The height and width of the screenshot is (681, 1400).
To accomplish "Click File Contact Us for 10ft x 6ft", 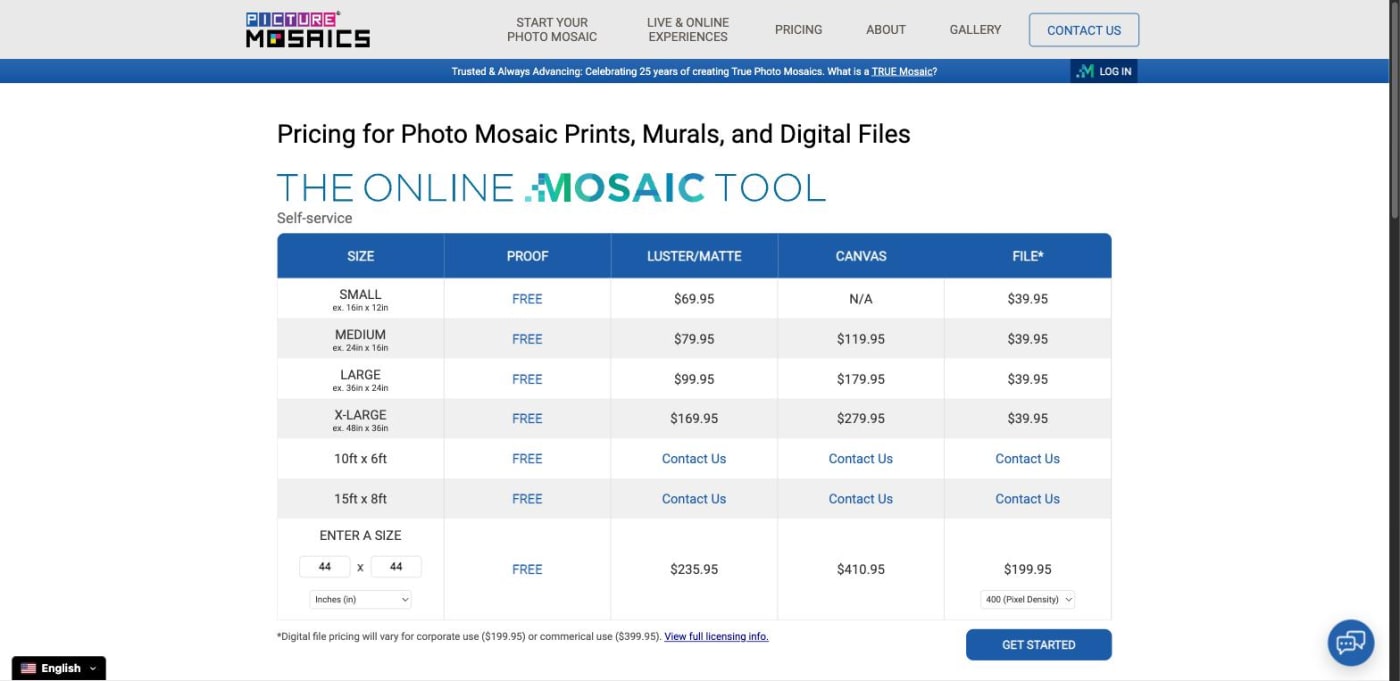I will click(x=1027, y=459).
